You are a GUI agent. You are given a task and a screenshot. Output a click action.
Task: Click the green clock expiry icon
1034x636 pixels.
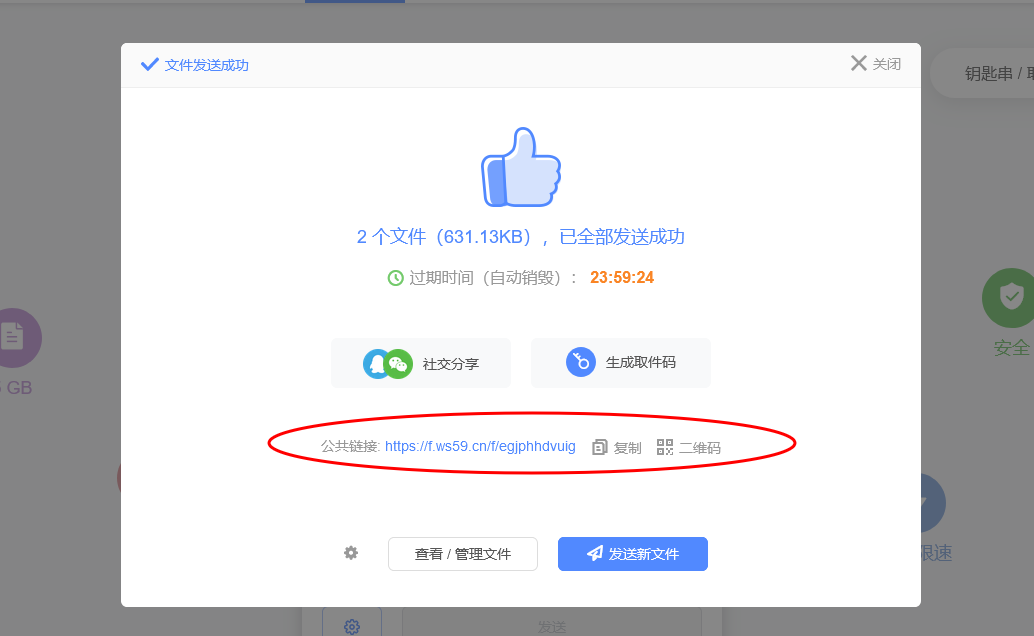coord(396,277)
